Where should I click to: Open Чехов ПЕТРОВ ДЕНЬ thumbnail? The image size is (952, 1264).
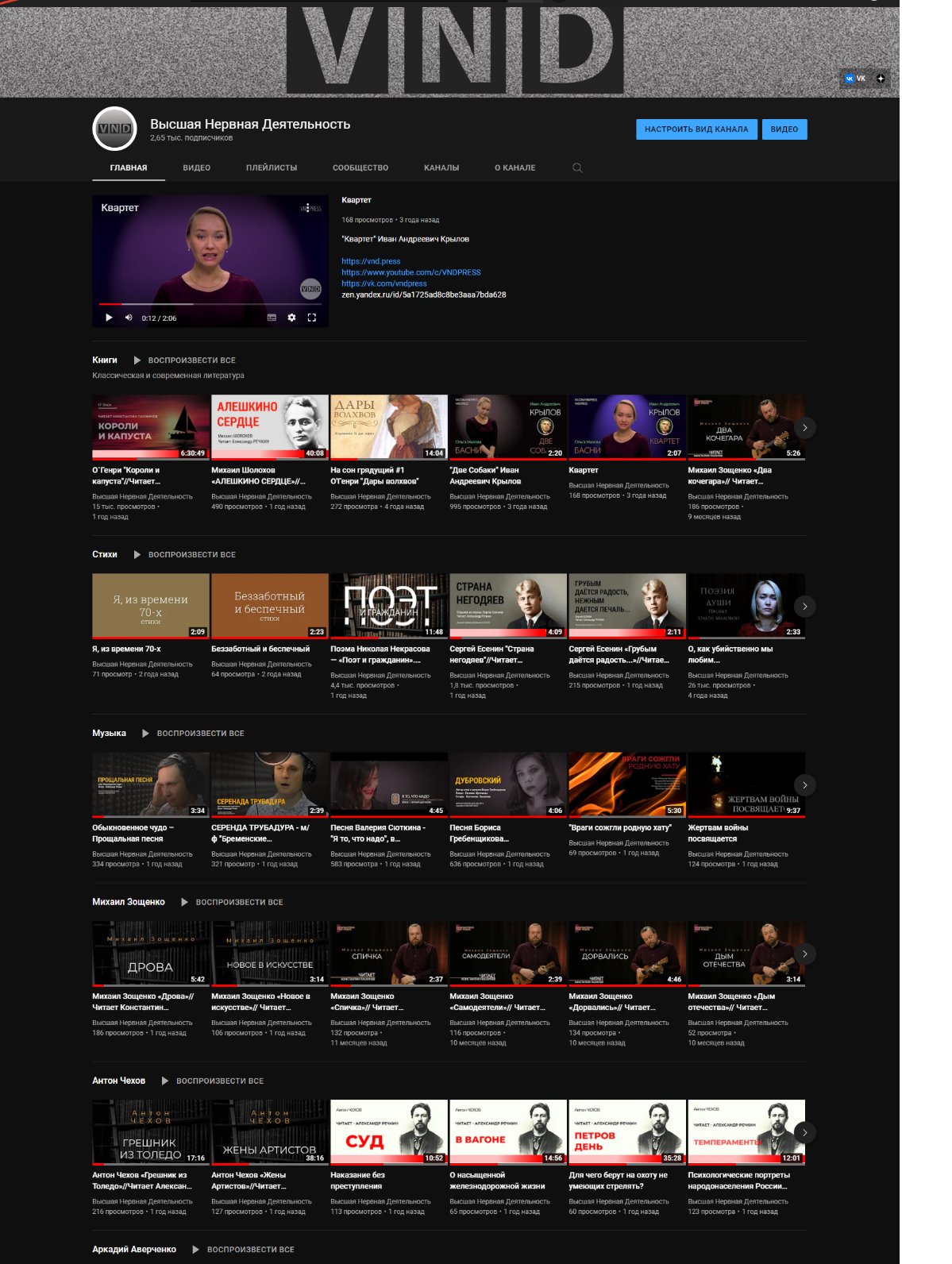tap(627, 1132)
